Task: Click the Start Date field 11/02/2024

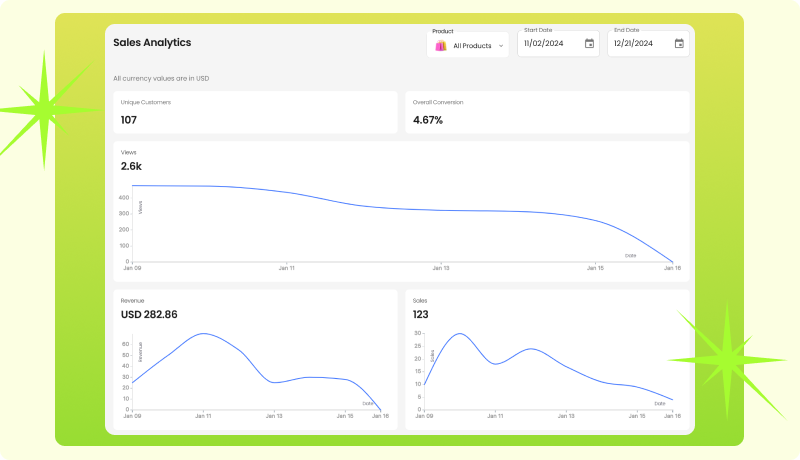Action: tap(546, 44)
